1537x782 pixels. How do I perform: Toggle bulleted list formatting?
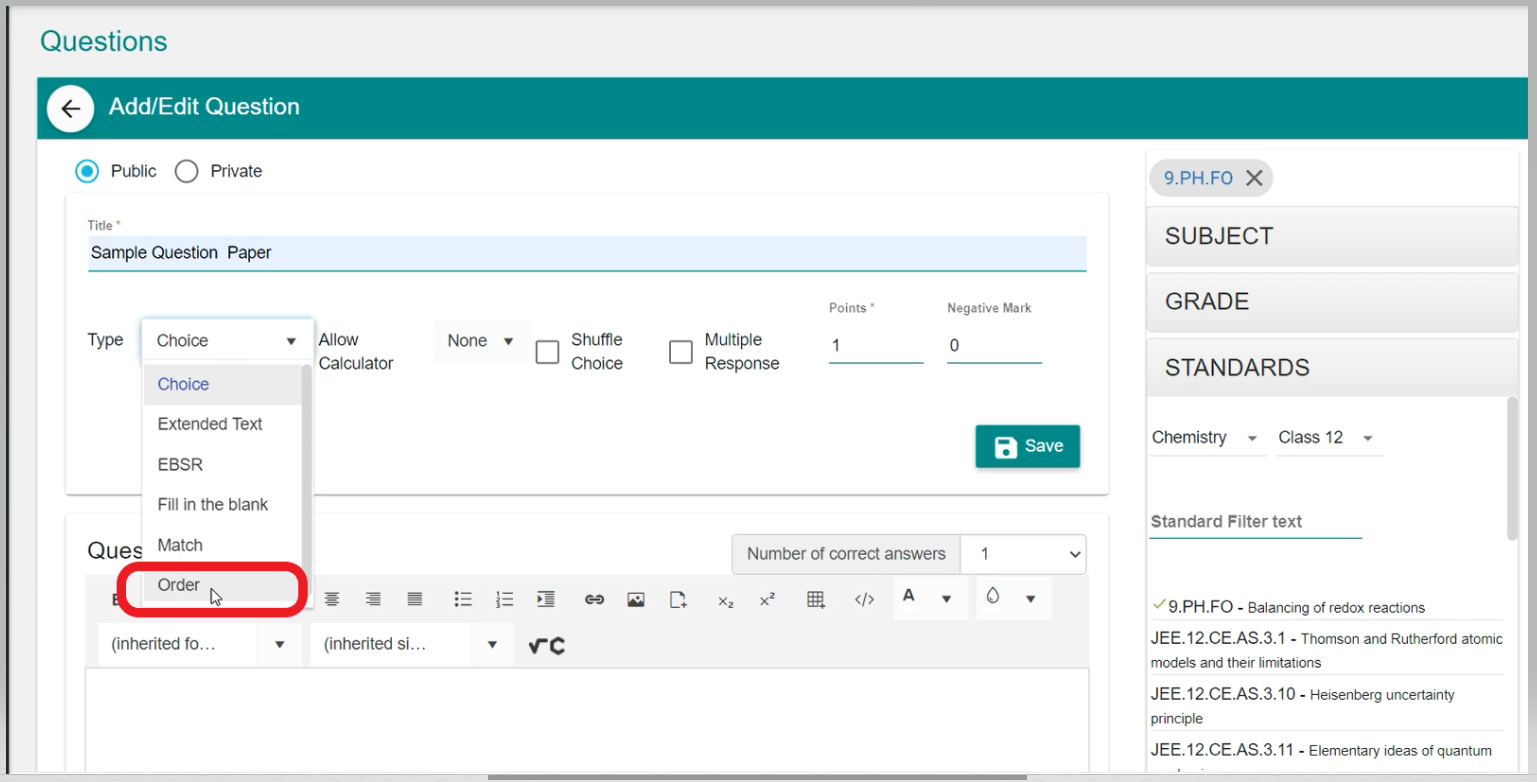tap(463, 599)
